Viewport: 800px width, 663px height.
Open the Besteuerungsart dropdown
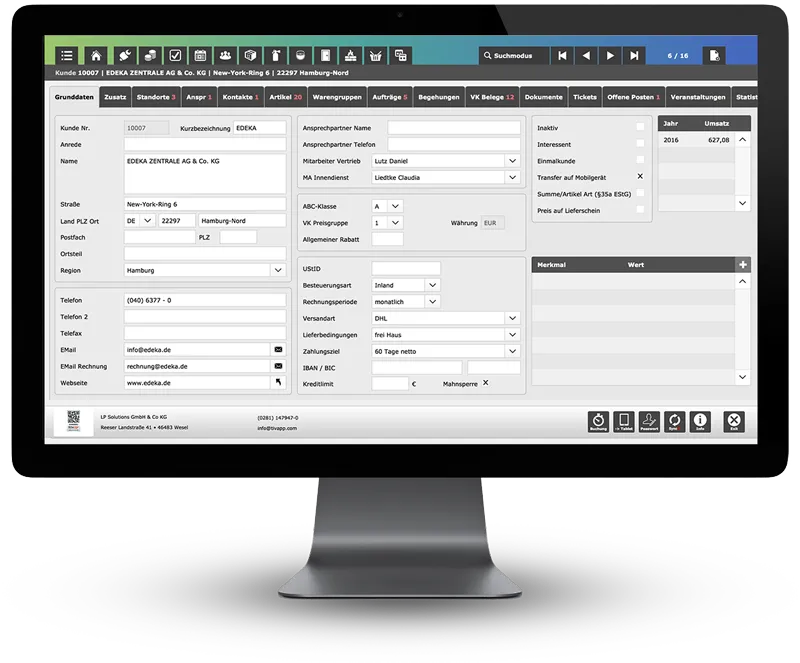(433, 285)
